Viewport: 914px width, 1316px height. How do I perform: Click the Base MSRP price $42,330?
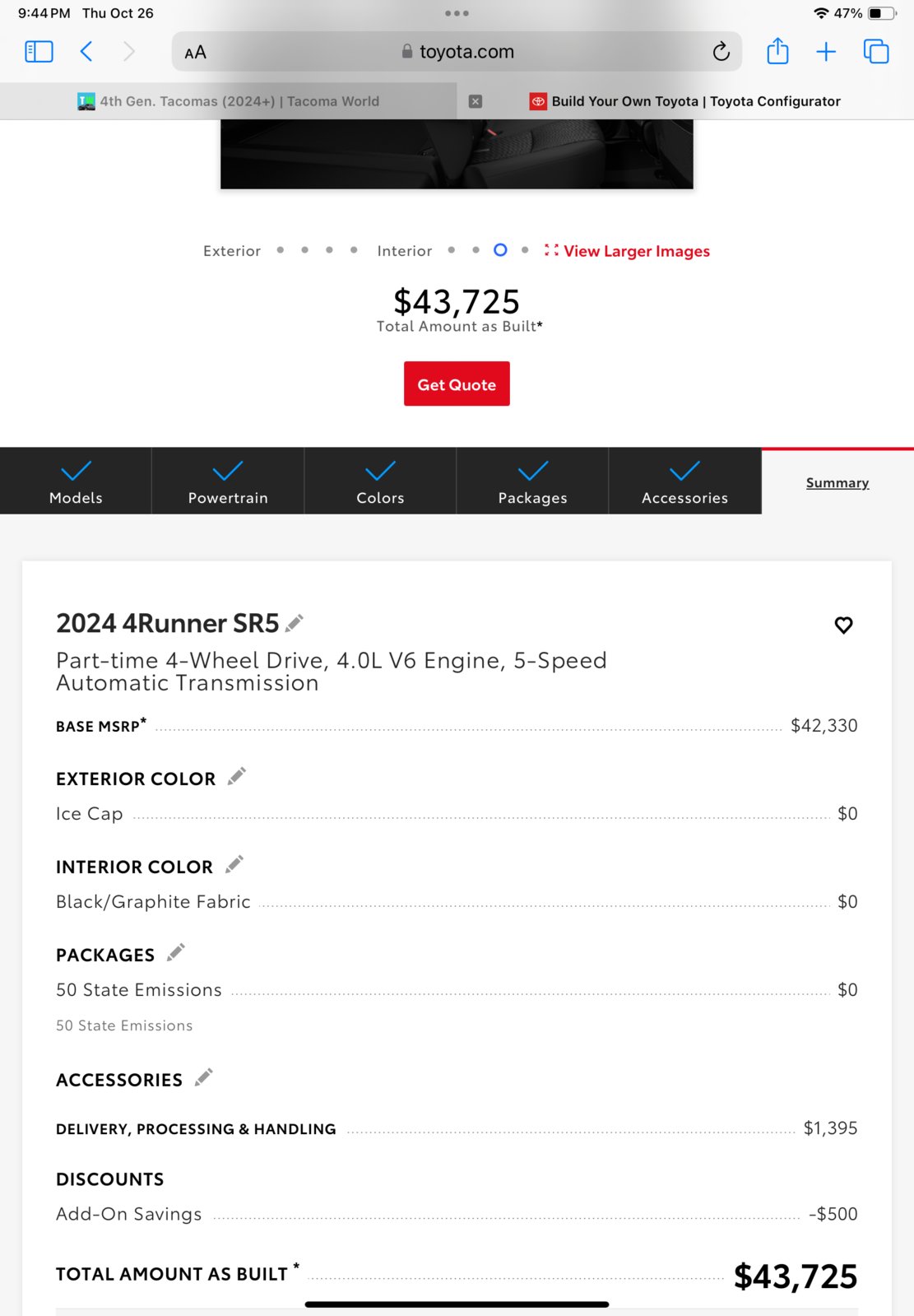[824, 725]
